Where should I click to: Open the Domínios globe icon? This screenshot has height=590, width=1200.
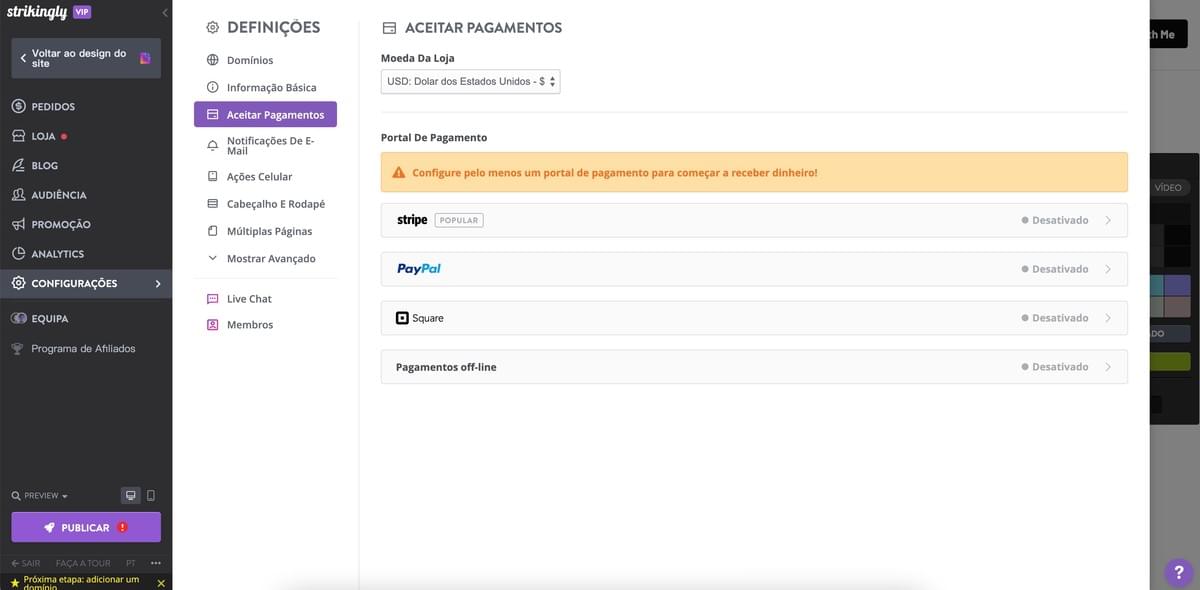(212, 60)
